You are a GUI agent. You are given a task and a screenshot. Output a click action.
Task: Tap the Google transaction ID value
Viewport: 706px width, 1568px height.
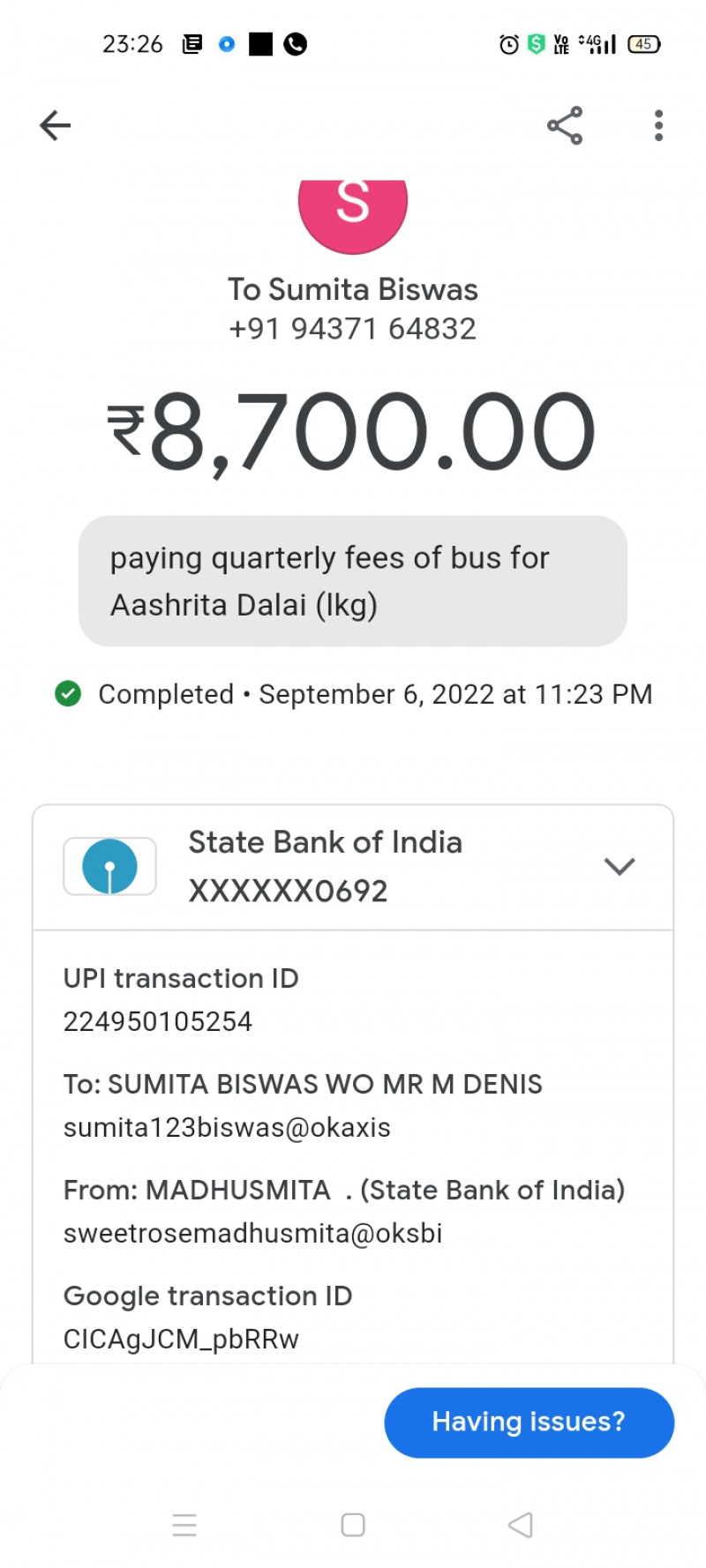point(181,1339)
